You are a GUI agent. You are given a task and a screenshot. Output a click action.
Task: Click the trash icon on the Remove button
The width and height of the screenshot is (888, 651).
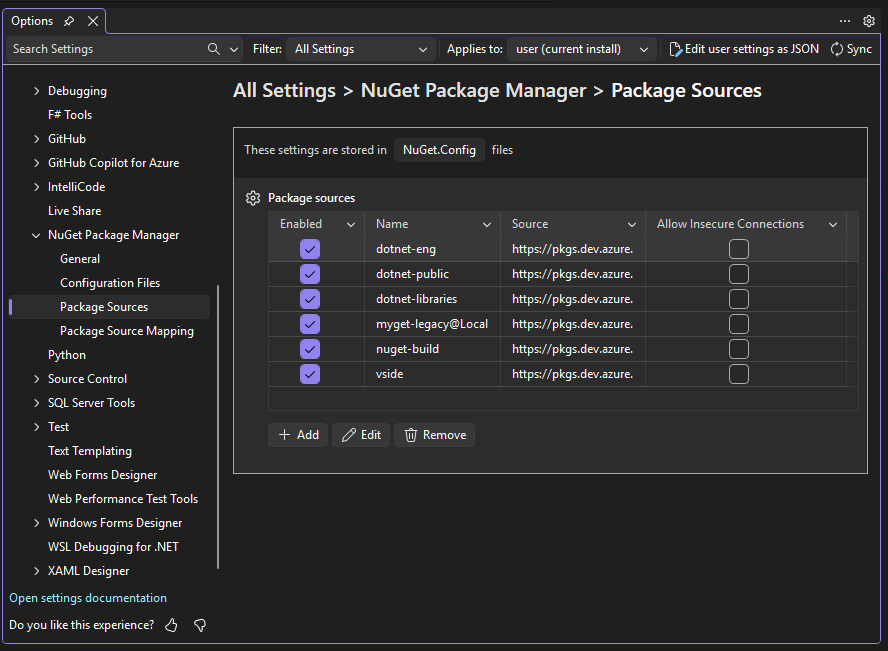point(410,434)
